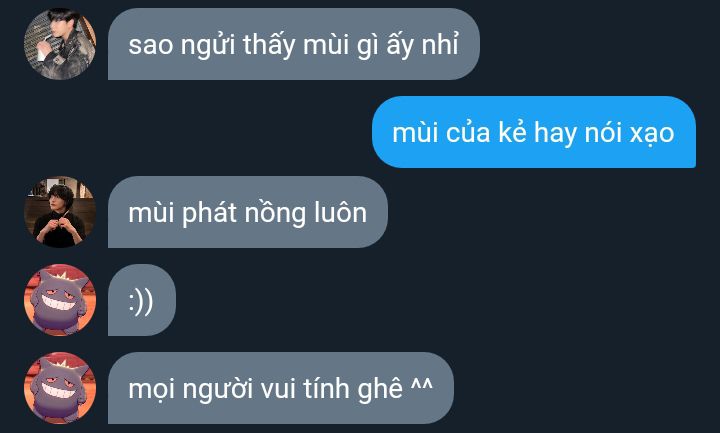
Task: Tap the avatar of person in black shirt
Action: [x=60, y=212]
